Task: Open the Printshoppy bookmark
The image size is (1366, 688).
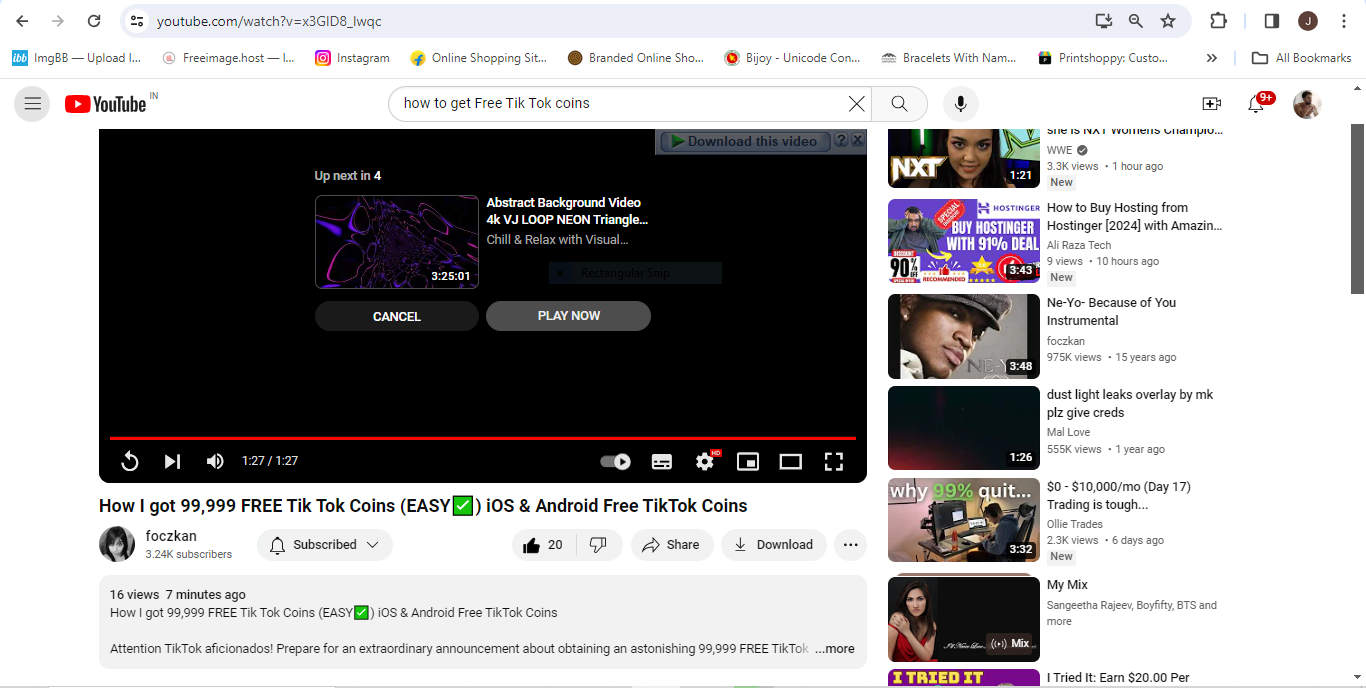Action: click(1103, 58)
